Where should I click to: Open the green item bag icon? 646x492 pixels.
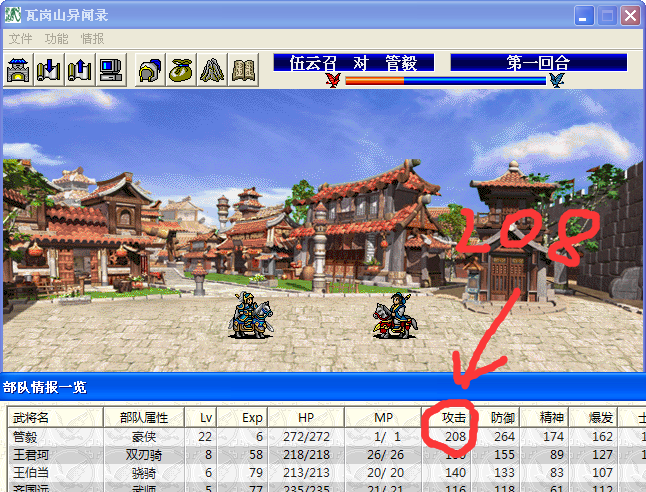pos(181,70)
